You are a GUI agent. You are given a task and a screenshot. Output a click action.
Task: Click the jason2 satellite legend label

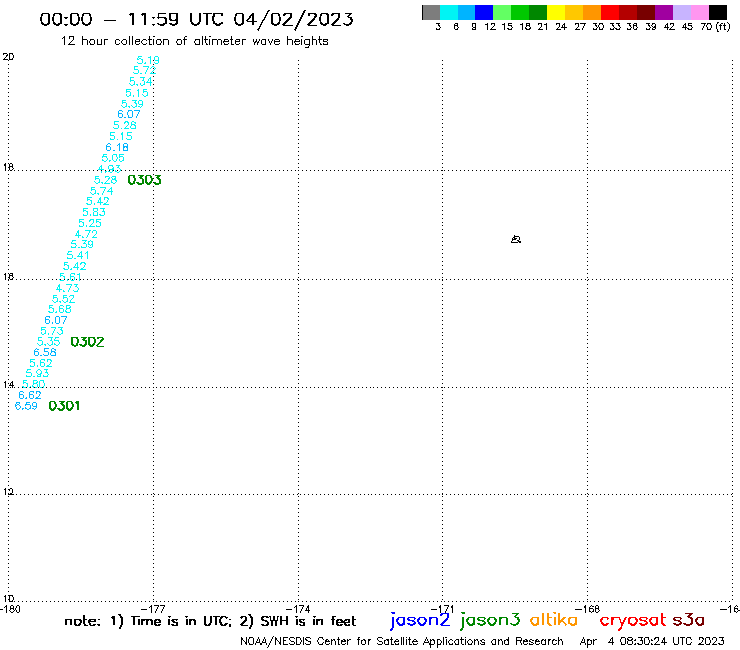pos(420,620)
